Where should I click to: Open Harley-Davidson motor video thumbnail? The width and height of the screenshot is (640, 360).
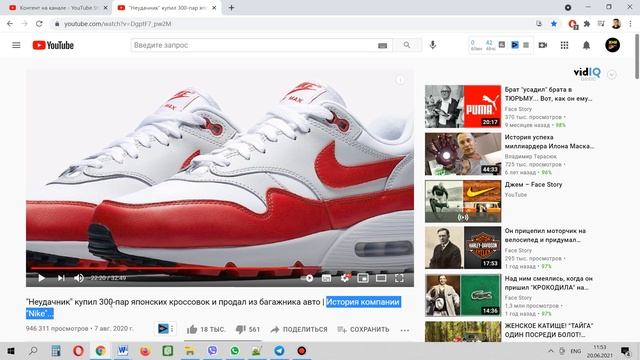463,247
